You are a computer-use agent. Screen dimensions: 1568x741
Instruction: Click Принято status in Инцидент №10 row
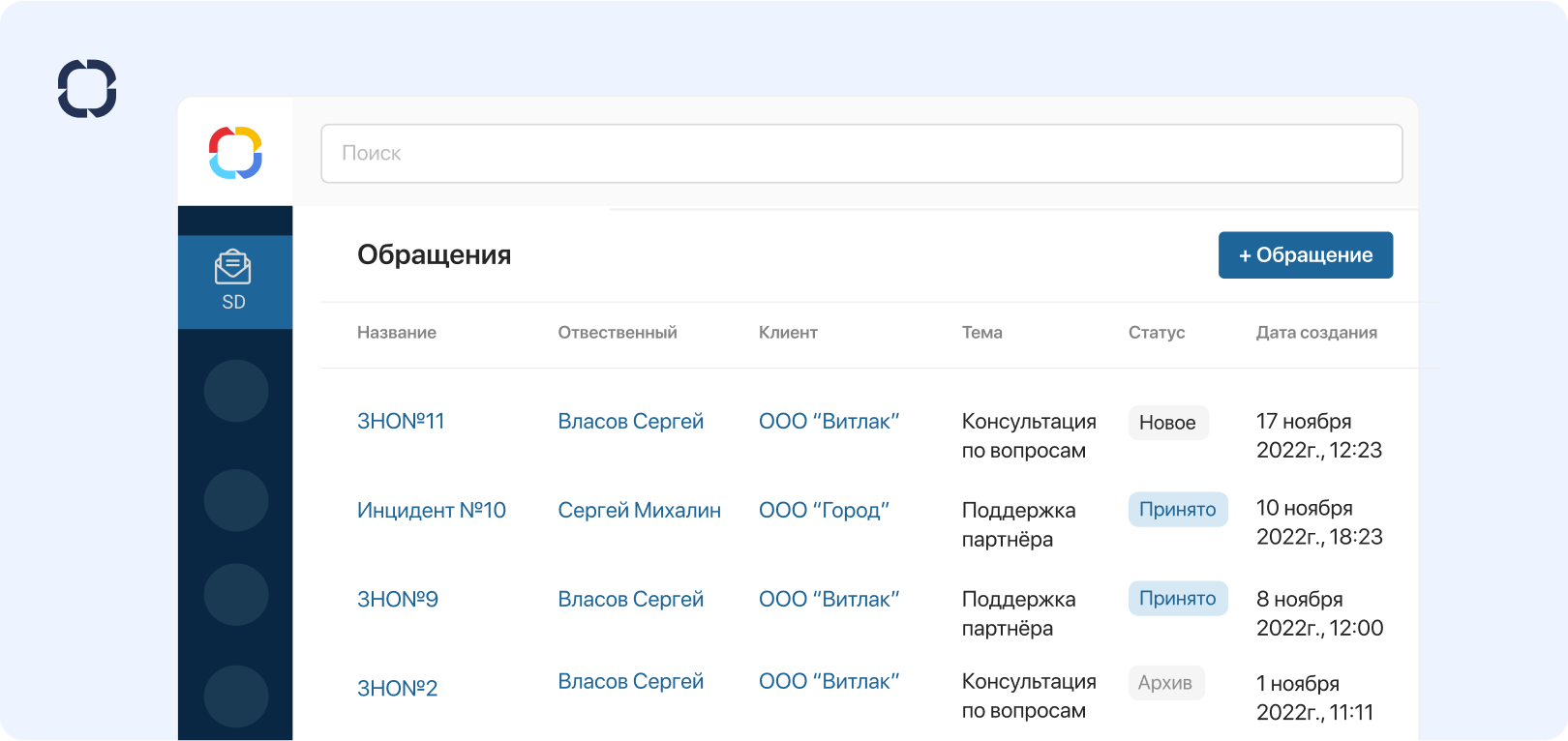pyautogui.click(x=1177, y=510)
